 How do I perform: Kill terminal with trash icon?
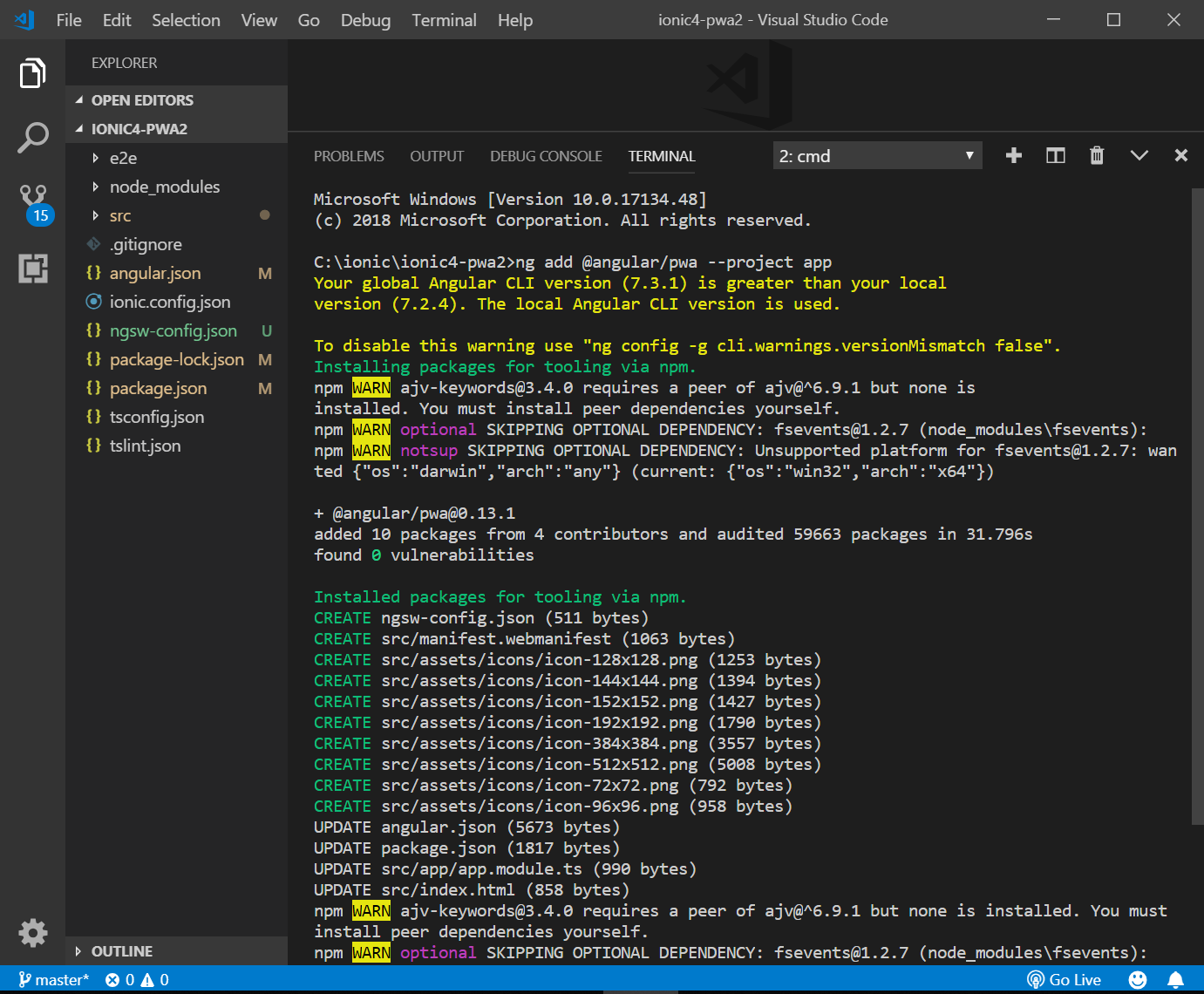(1097, 155)
